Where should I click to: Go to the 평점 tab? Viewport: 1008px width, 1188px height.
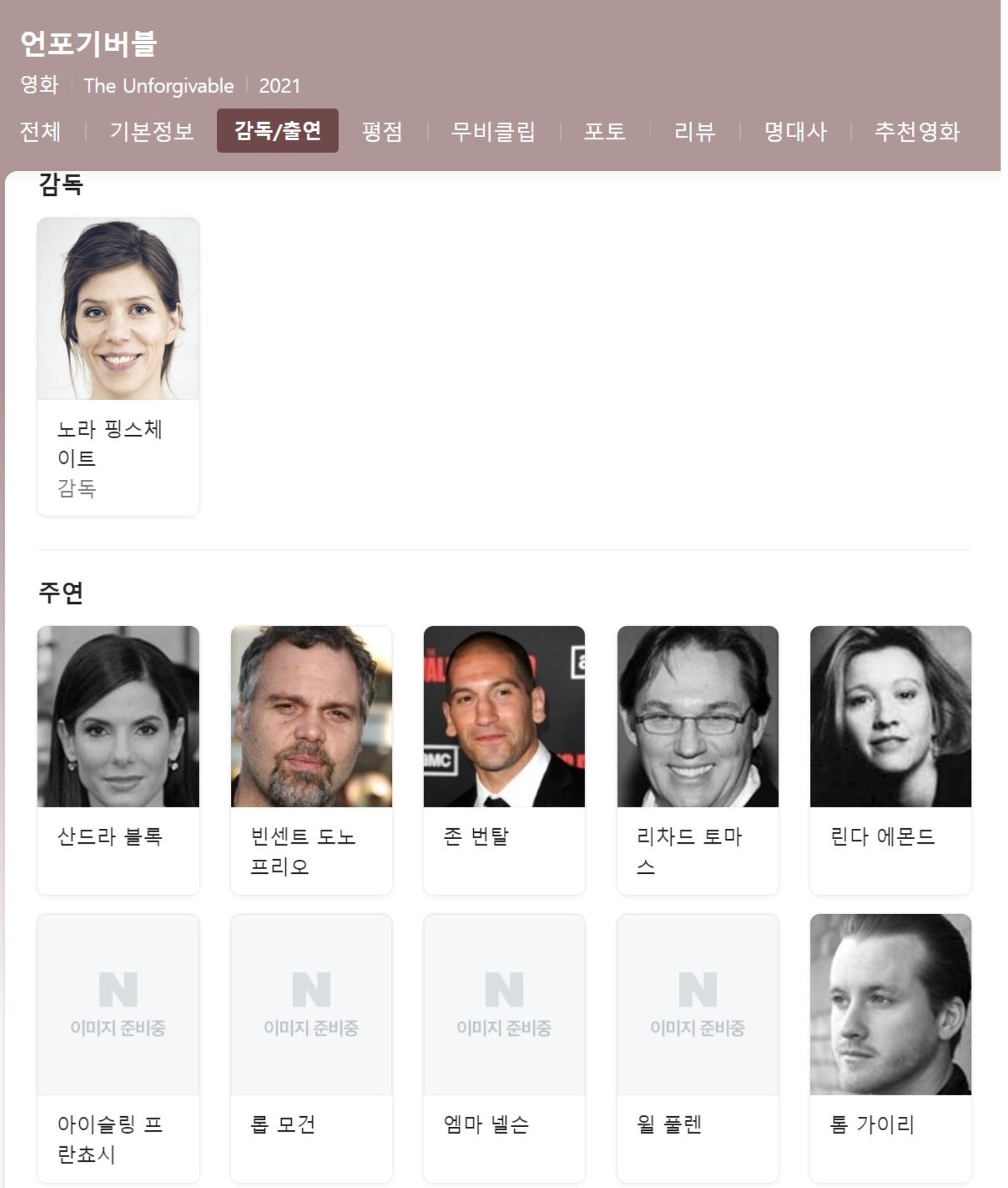click(382, 131)
